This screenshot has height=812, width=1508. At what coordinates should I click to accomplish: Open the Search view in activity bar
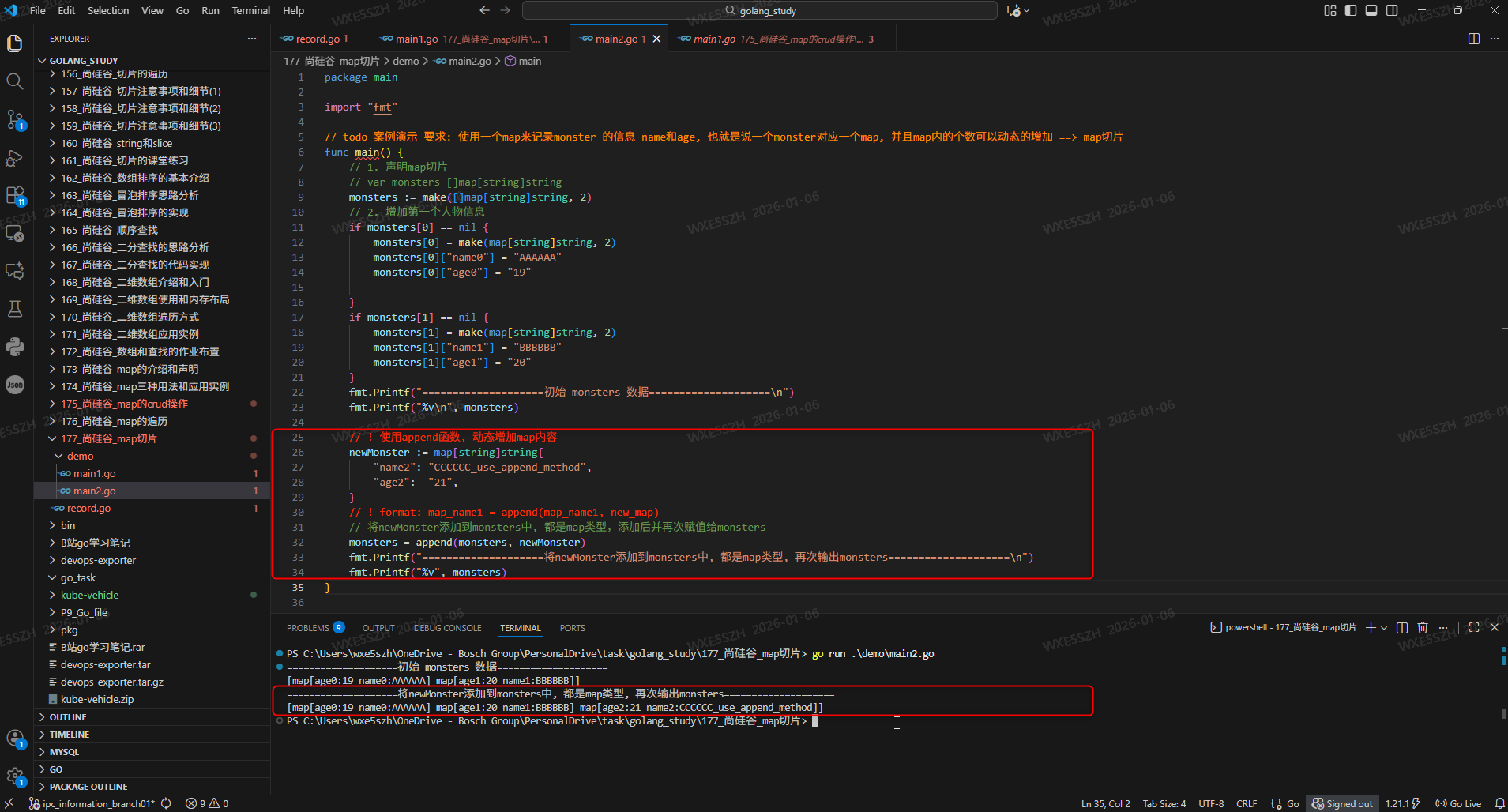15,81
